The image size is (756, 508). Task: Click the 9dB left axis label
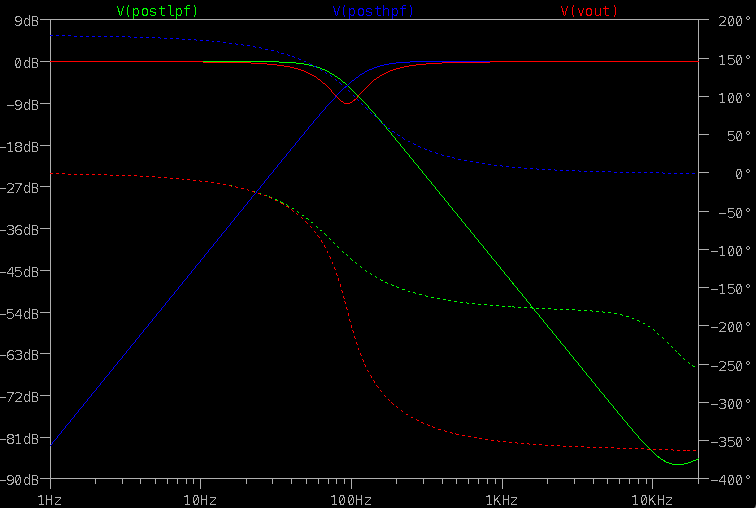coord(27,21)
